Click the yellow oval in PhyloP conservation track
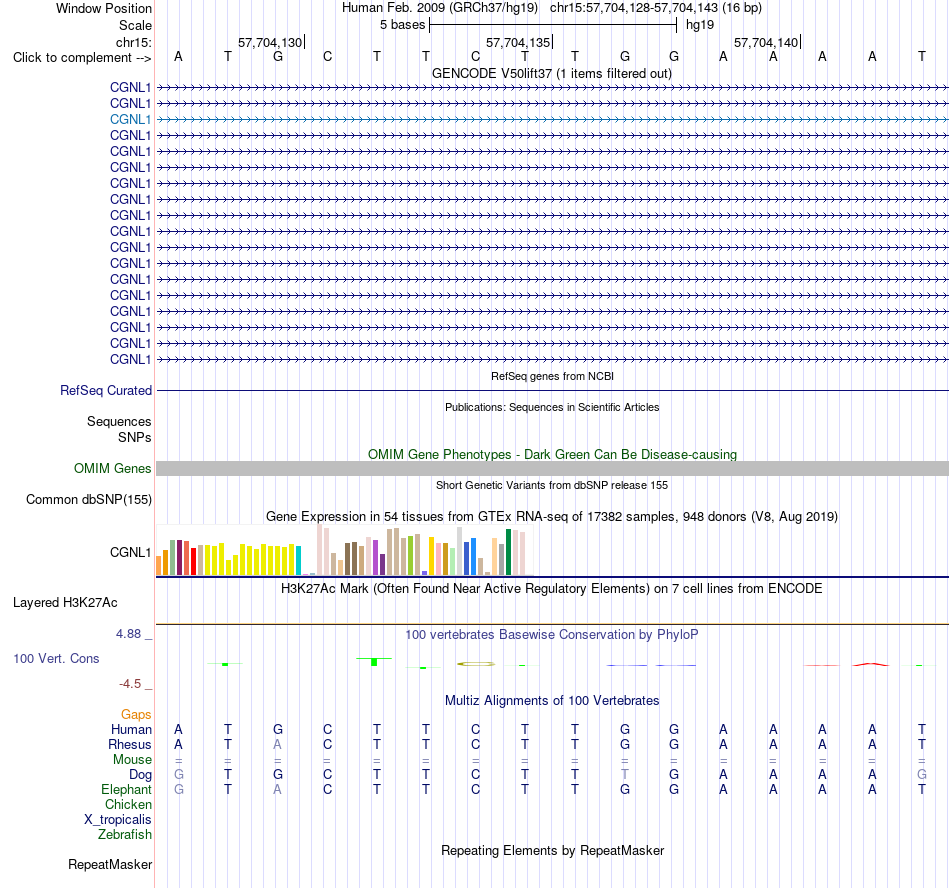The height and width of the screenshot is (888, 950). pos(476,664)
